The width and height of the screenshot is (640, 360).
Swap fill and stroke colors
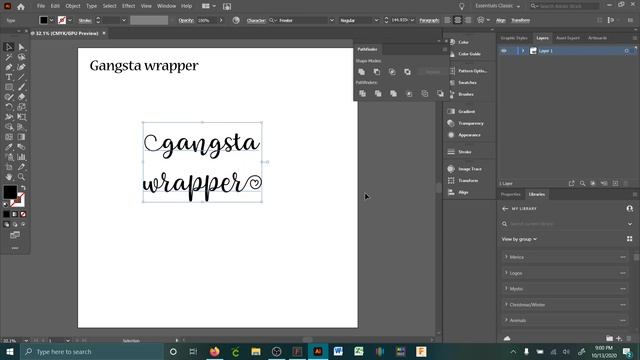pos(23,188)
